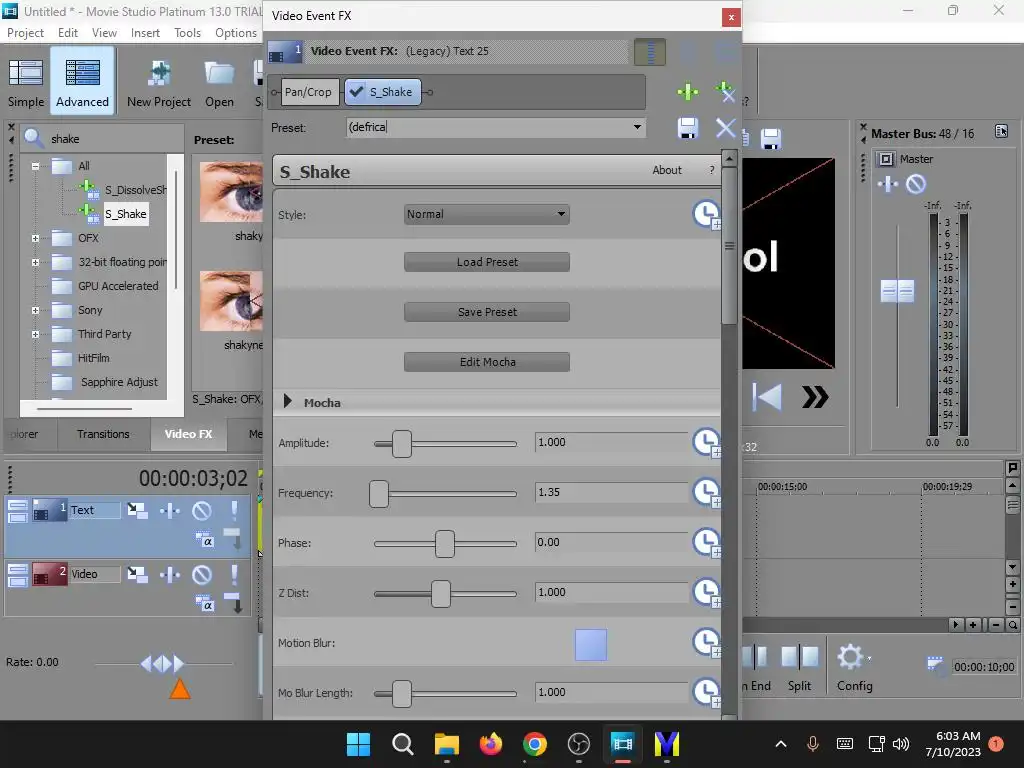Collapse the All folder in tree
Viewport: 1024px width, 768px height.
click(x=35, y=166)
